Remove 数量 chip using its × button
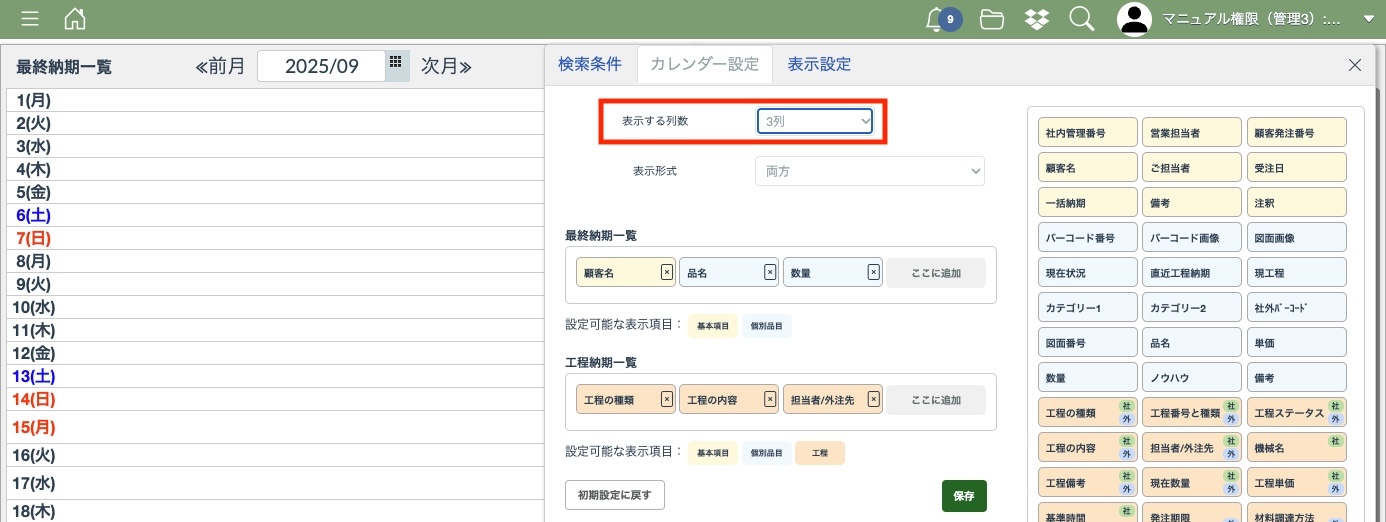The image size is (1386, 522). click(x=873, y=272)
